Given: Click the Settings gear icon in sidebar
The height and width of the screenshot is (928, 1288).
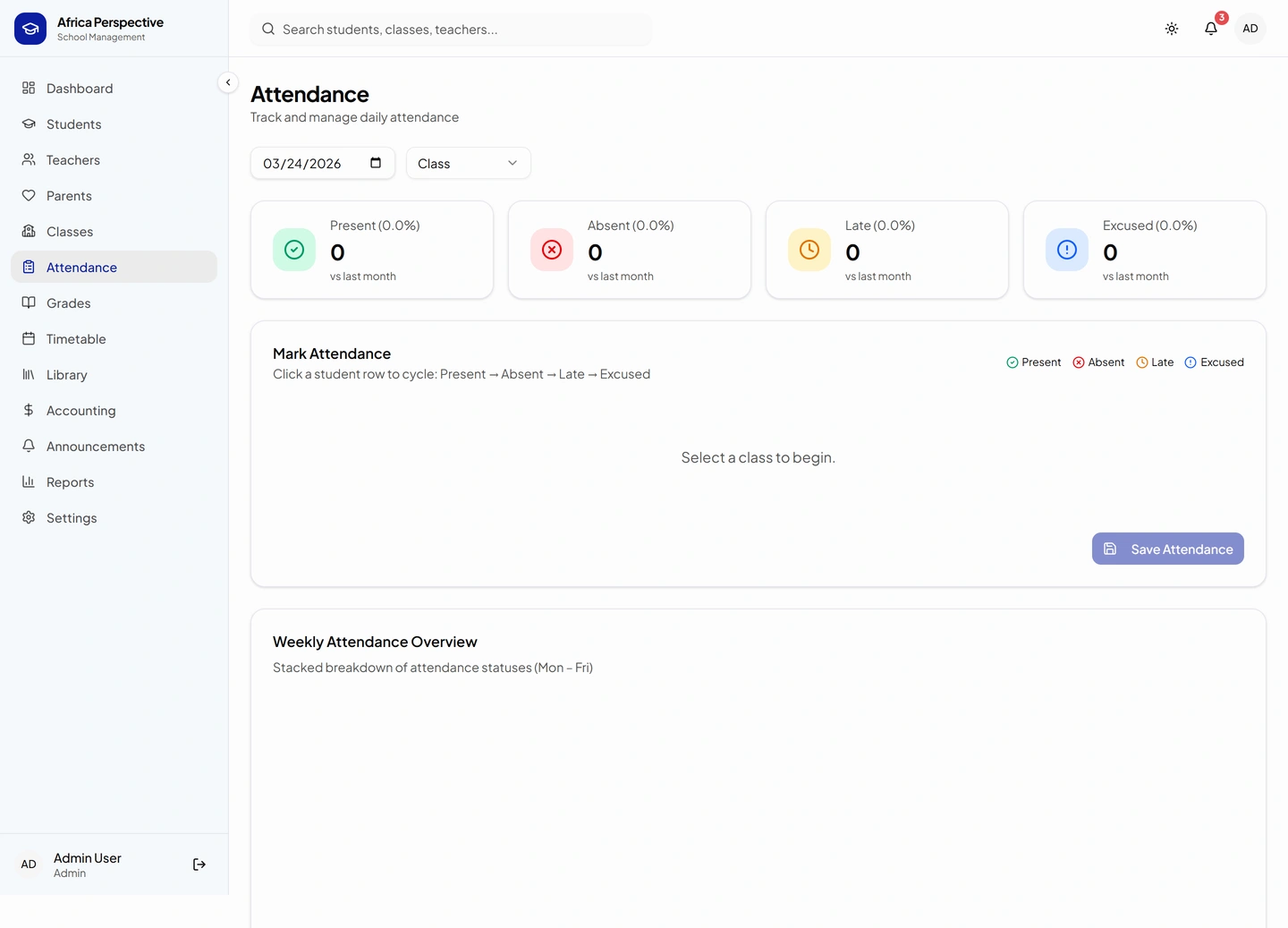Looking at the screenshot, I should coord(29,517).
